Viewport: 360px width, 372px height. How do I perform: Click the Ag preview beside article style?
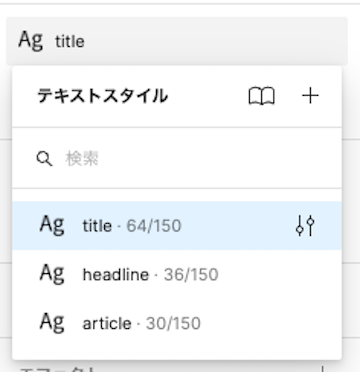(x=52, y=323)
